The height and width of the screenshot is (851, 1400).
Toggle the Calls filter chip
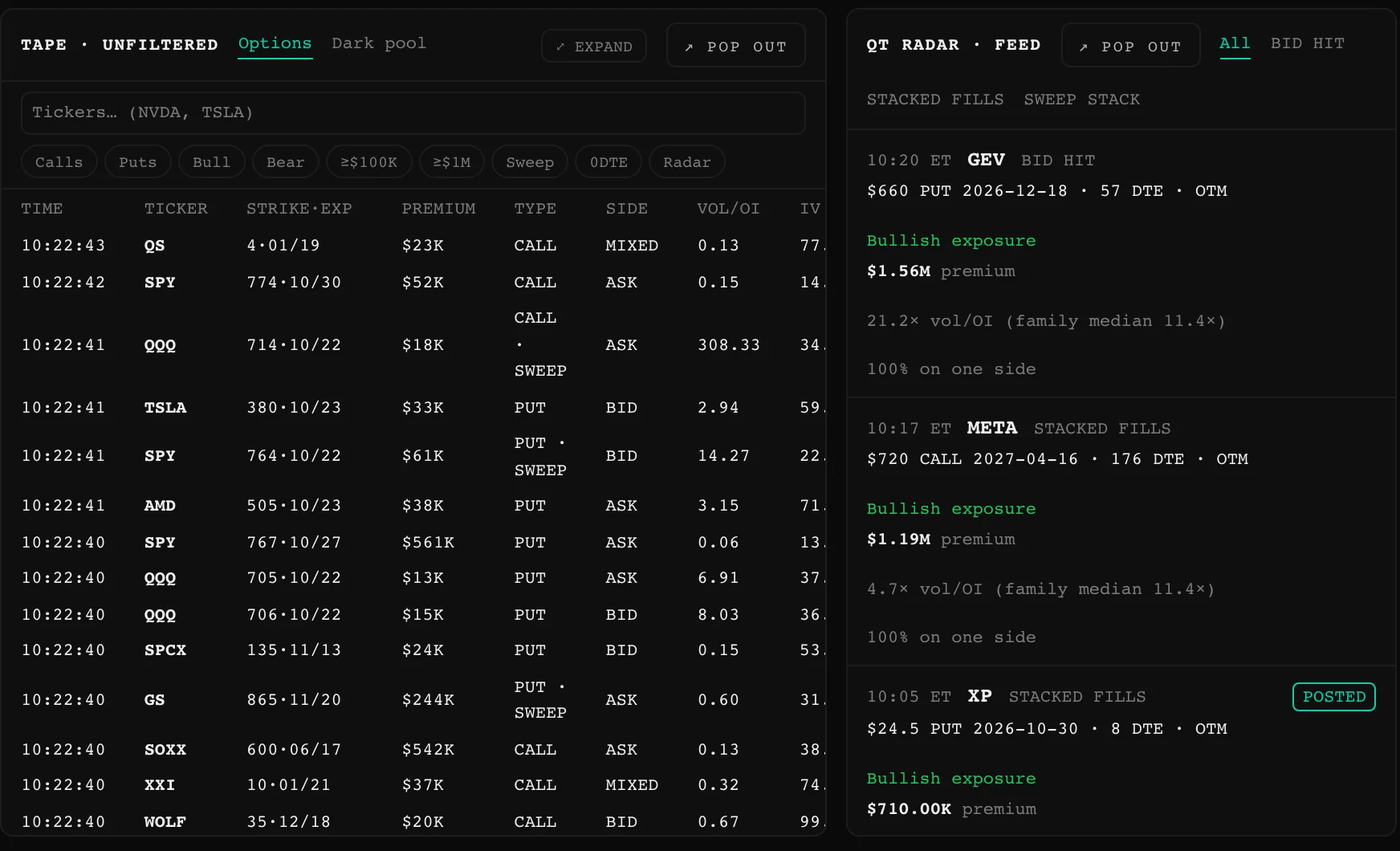click(x=59, y=162)
